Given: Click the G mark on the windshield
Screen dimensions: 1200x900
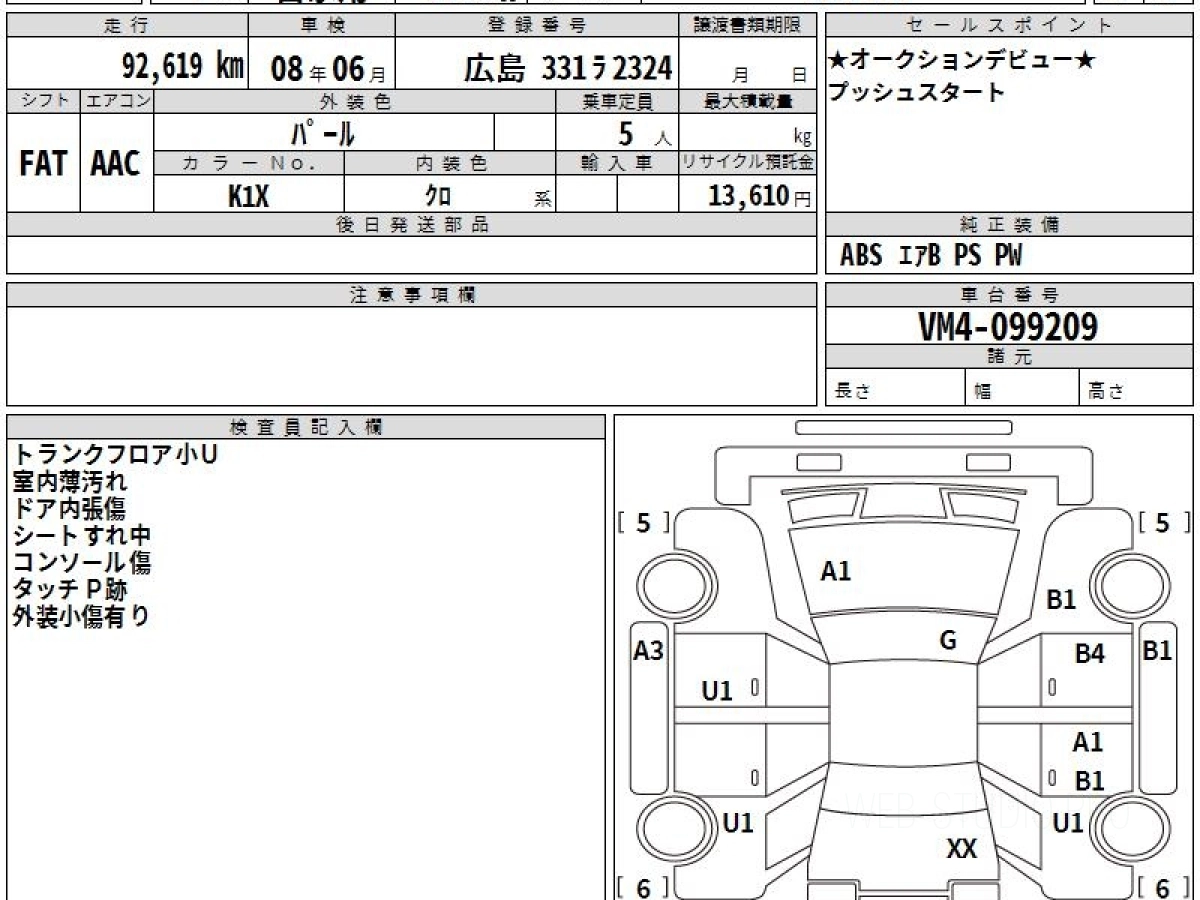Looking at the screenshot, I should (948, 641).
